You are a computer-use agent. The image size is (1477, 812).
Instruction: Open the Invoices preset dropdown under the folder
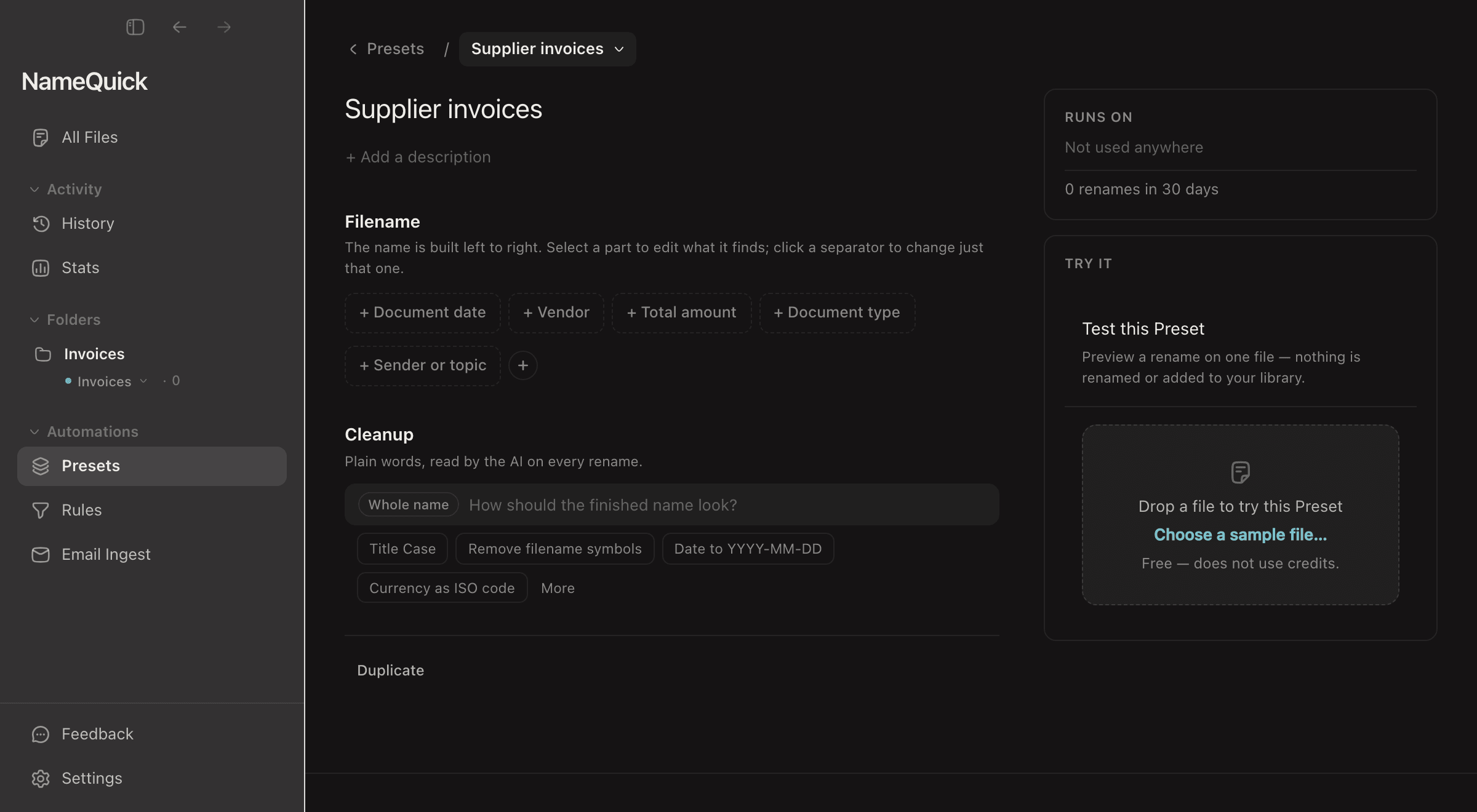point(107,381)
